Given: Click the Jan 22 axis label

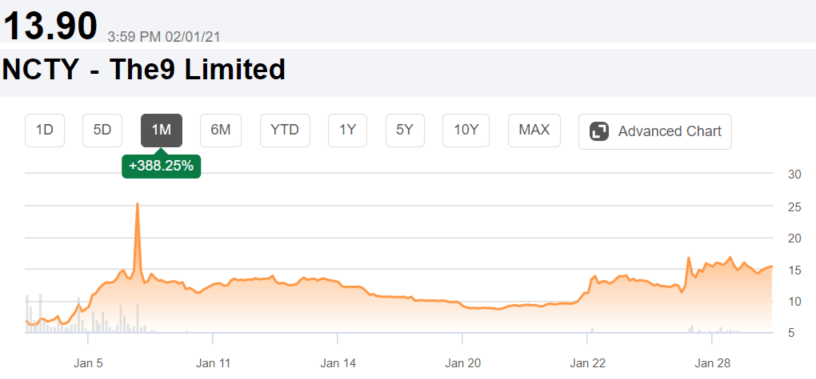Looking at the screenshot, I should tap(587, 362).
